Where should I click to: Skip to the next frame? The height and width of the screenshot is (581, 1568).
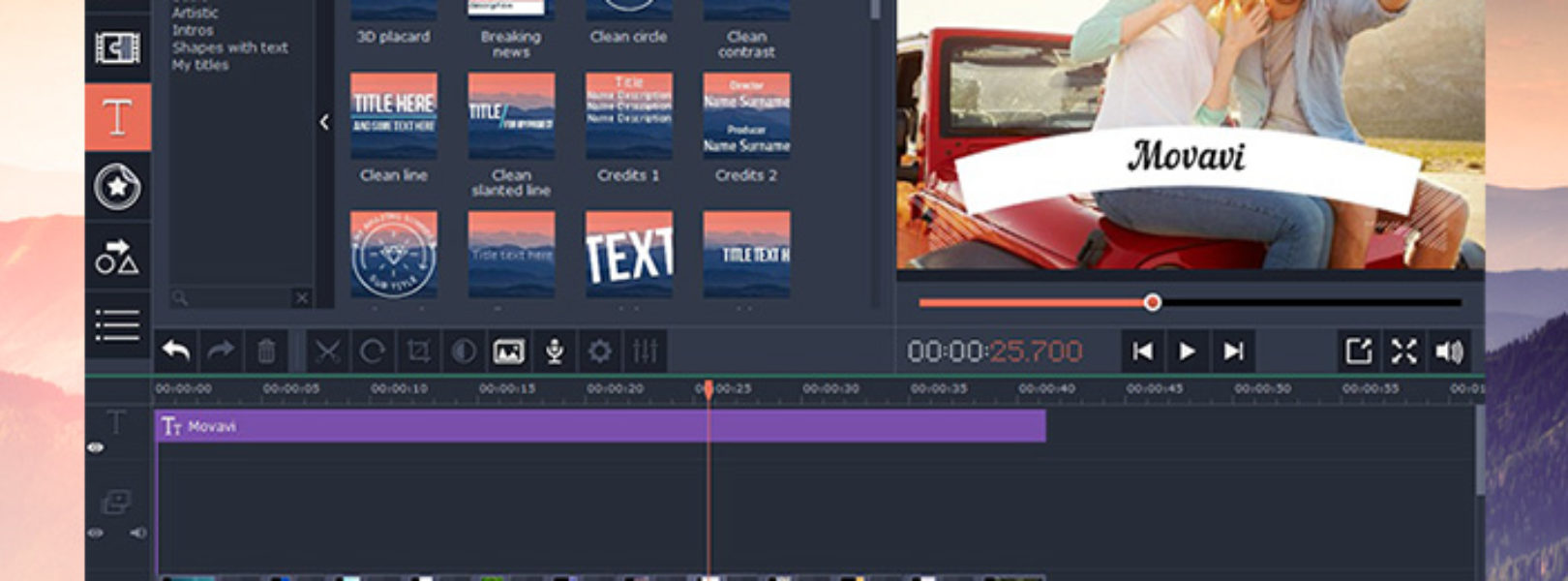click(x=1233, y=352)
